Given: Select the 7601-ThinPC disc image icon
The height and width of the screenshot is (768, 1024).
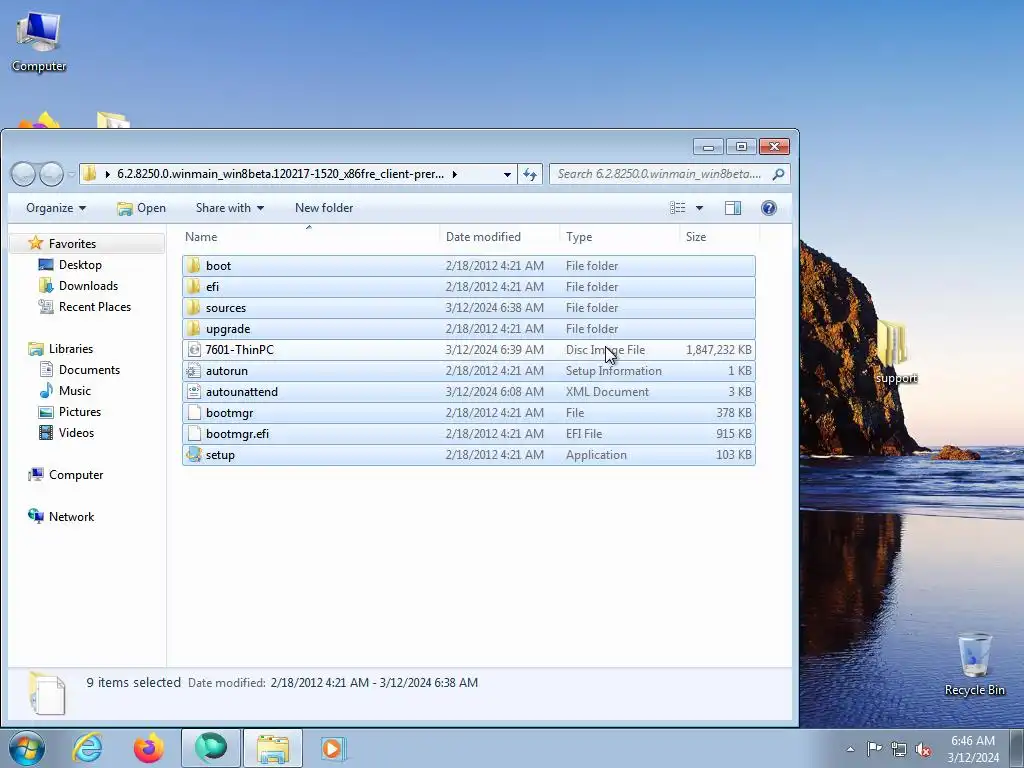Looking at the screenshot, I should tap(193, 349).
